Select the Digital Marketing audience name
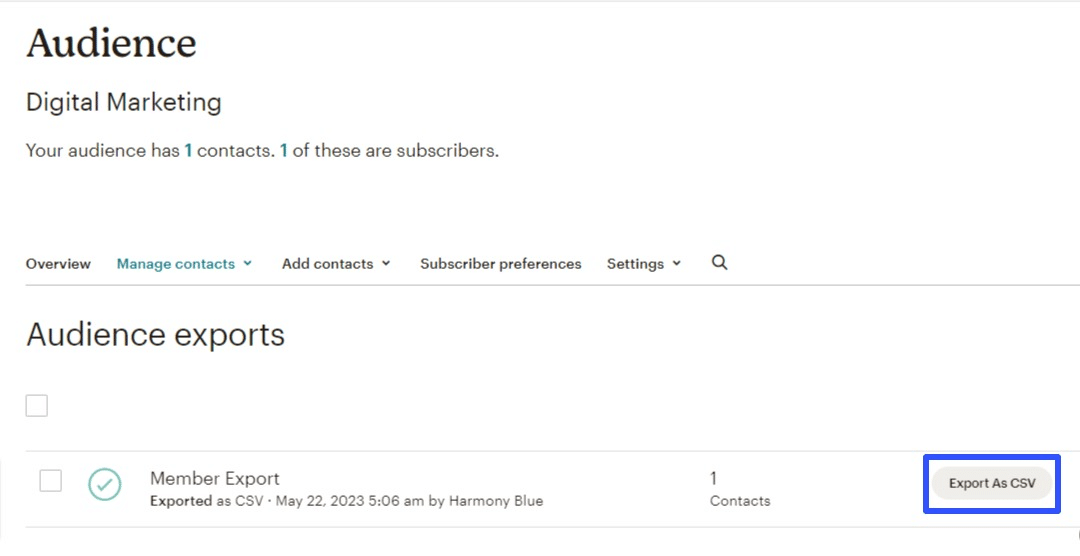Viewport: 1080px width, 556px height. tap(123, 103)
